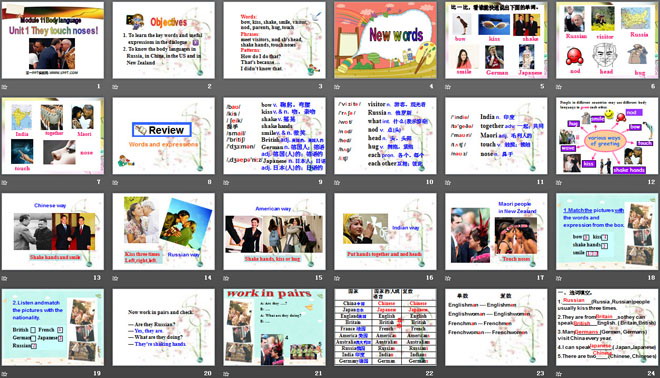Click the animation star icon under slide 2
The image size is (660, 378).
[115, 87]
